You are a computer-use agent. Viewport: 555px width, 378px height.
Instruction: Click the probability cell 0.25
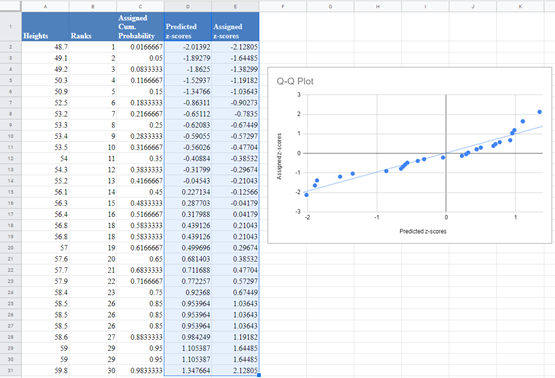(141, 125)
